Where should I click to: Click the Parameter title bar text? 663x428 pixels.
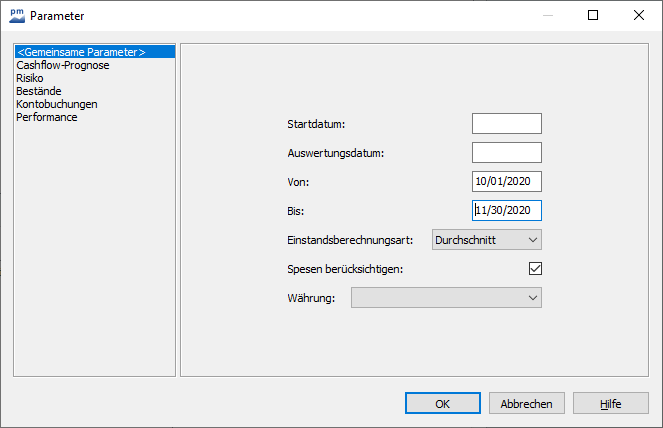pos(57,16)
